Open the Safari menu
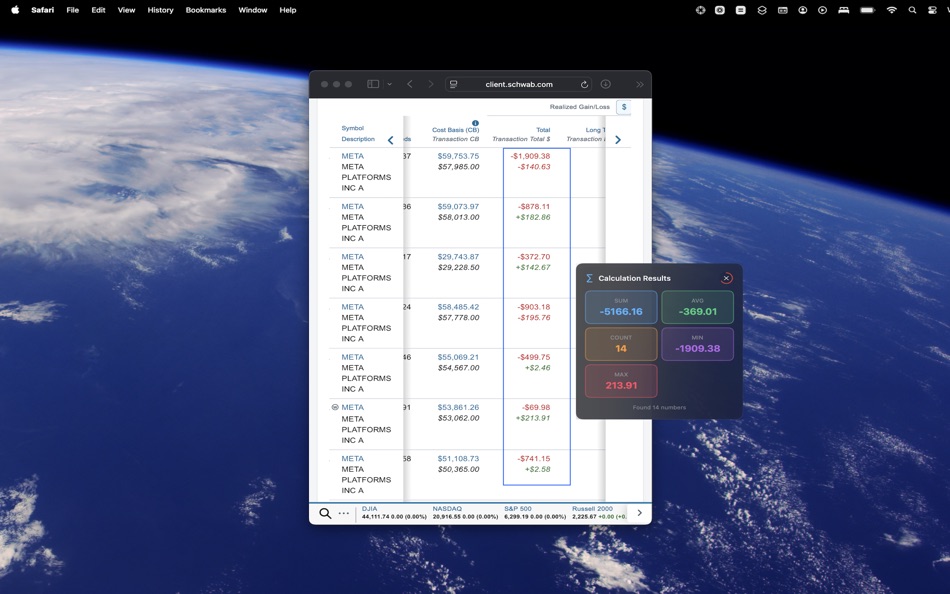 click(x=42, y=10)
